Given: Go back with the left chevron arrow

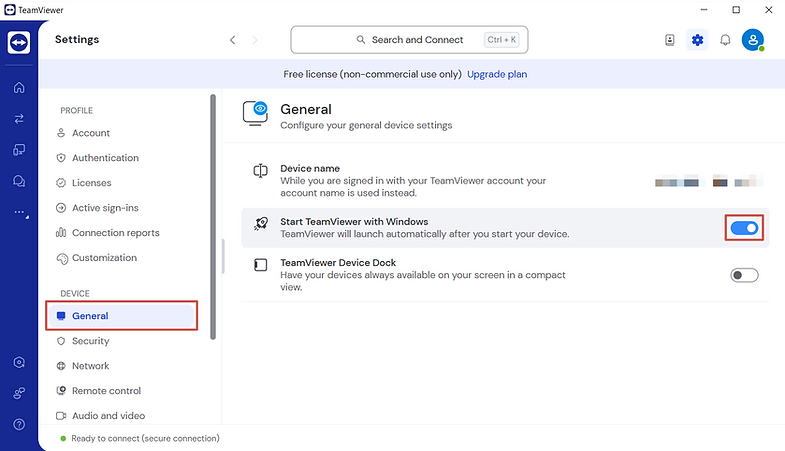Looking at the screenshot, I should tap(232, 40).
